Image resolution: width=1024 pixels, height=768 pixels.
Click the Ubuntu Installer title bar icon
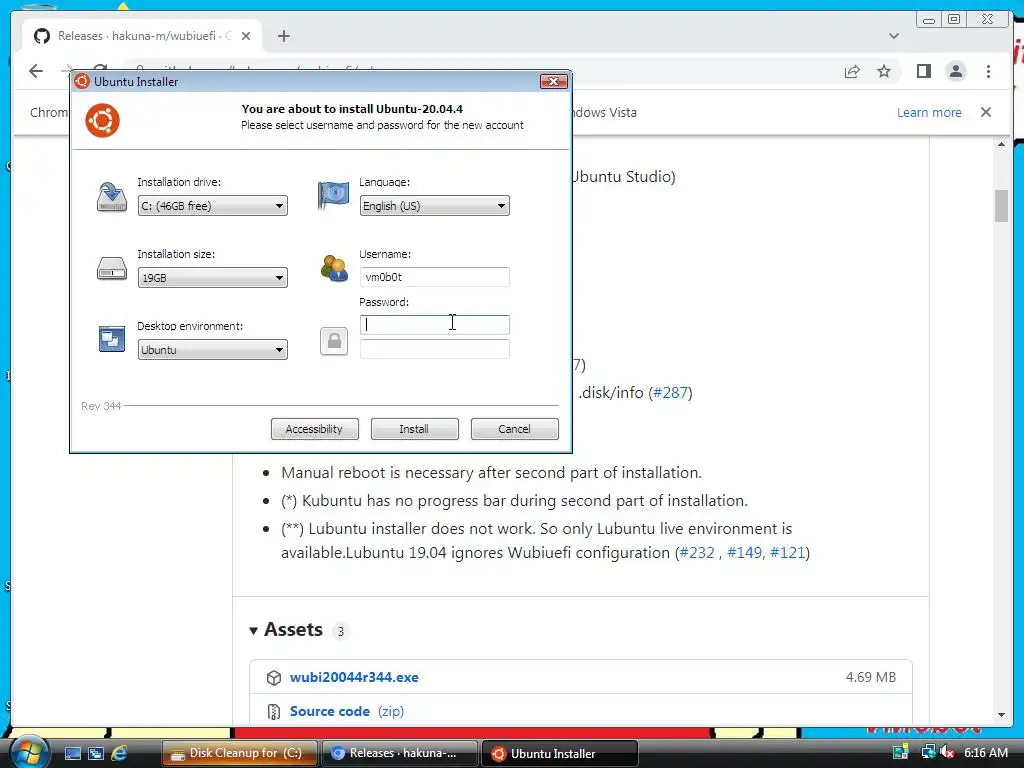click(82, 82)
